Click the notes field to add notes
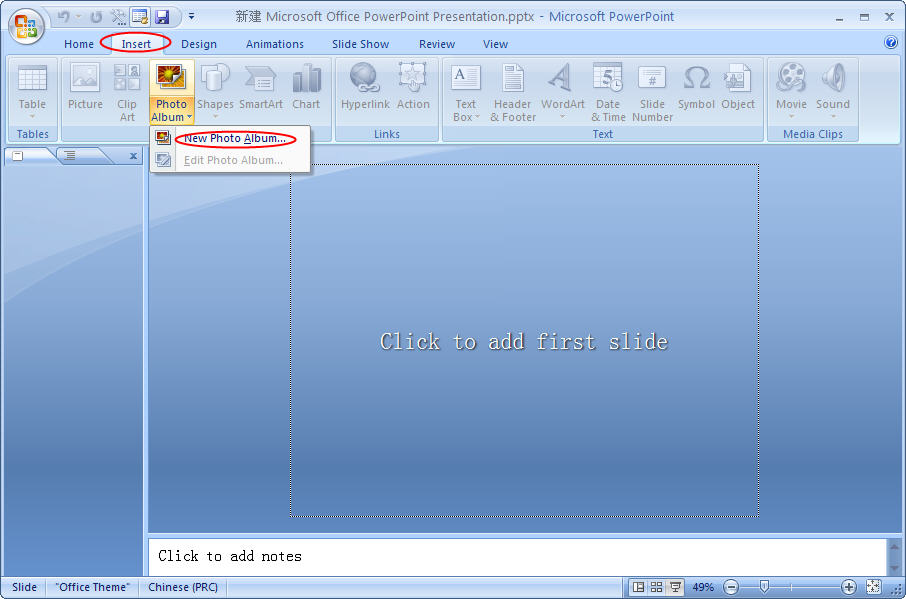Viewport: 906px width, 599px height. point(517,557)
